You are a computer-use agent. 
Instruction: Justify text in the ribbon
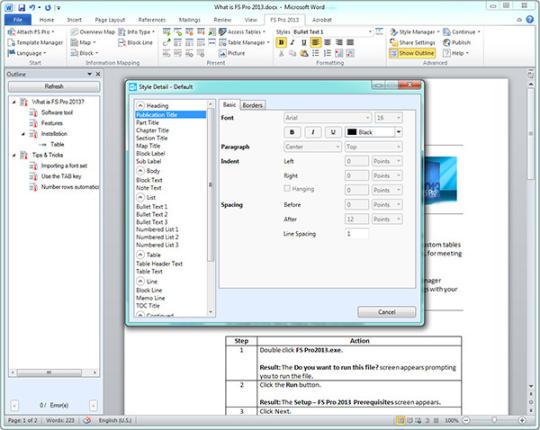350,43
